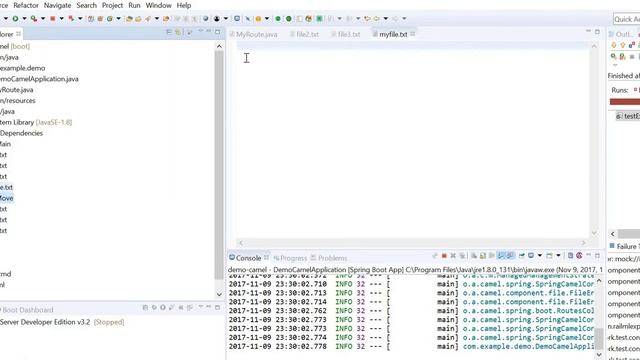The height and width of the screenshot is (360, 640).
Task: Open the Refactor menu
Action: [26, 5]
